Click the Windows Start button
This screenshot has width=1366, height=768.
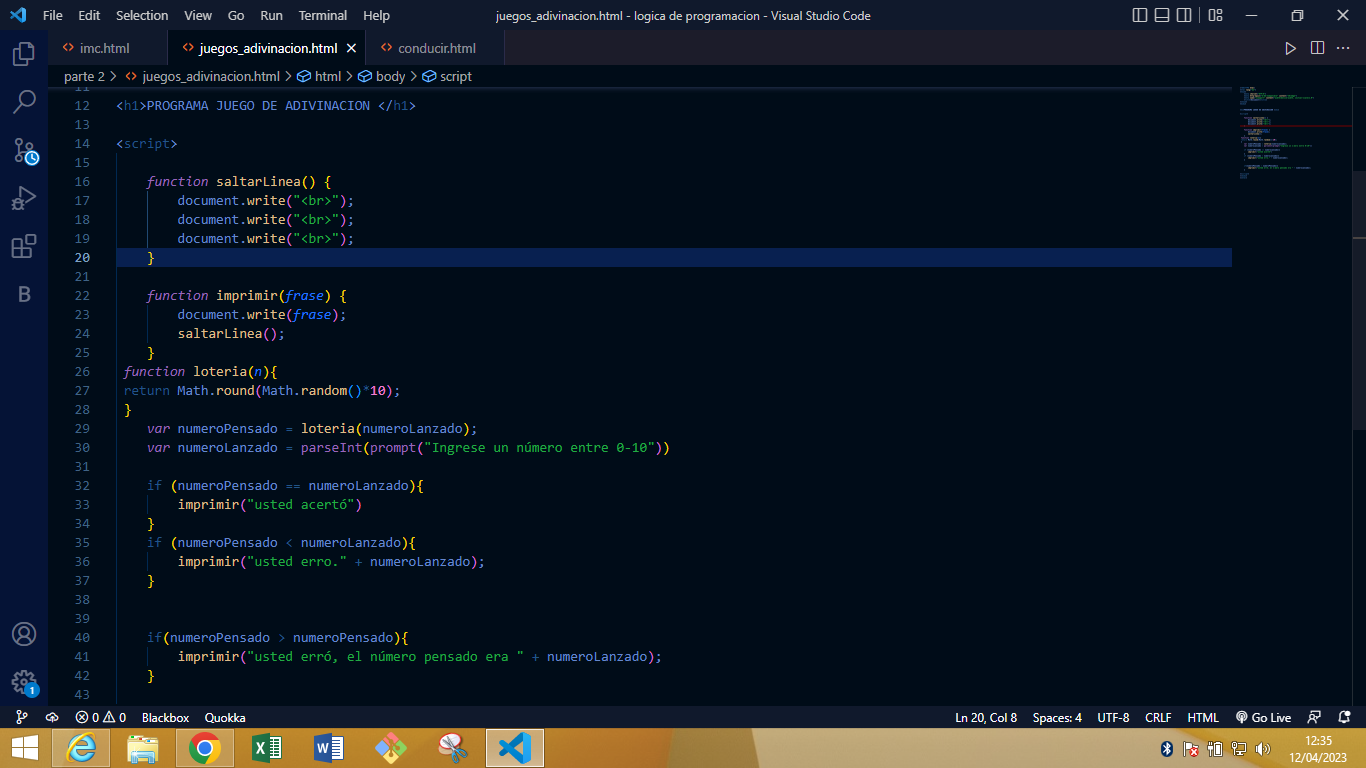[x=24, y=748]
